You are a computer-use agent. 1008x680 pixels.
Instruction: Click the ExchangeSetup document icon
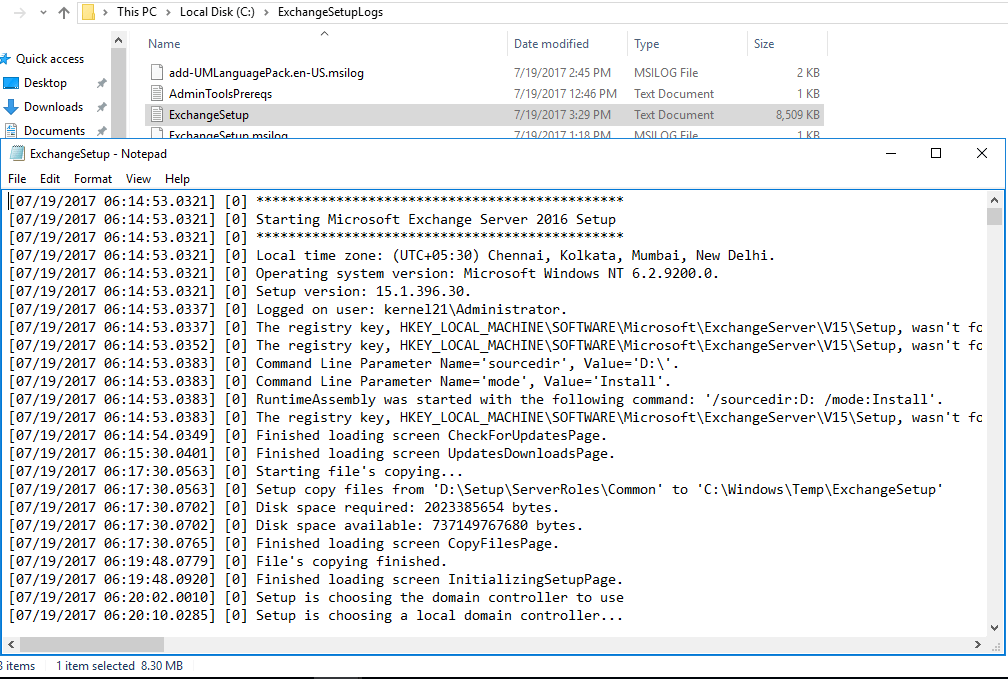point(156,115)
